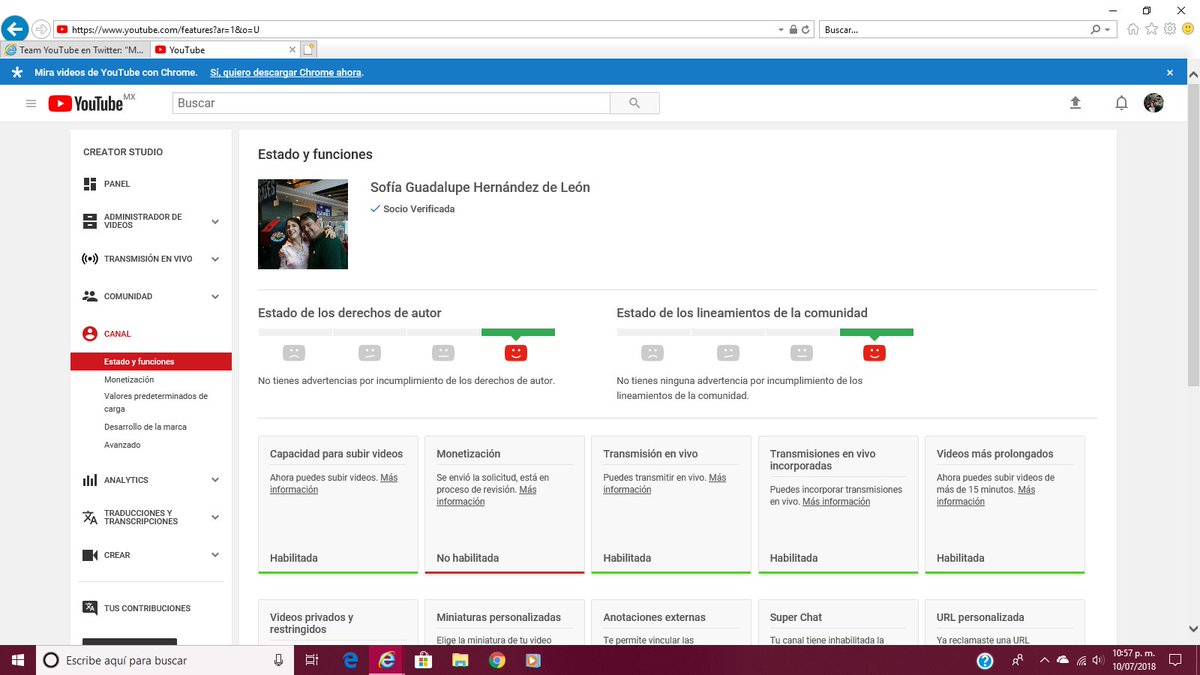The image size is (1200, 675).
Task: Click the browser refresh icon
Action: coord(806,30)
